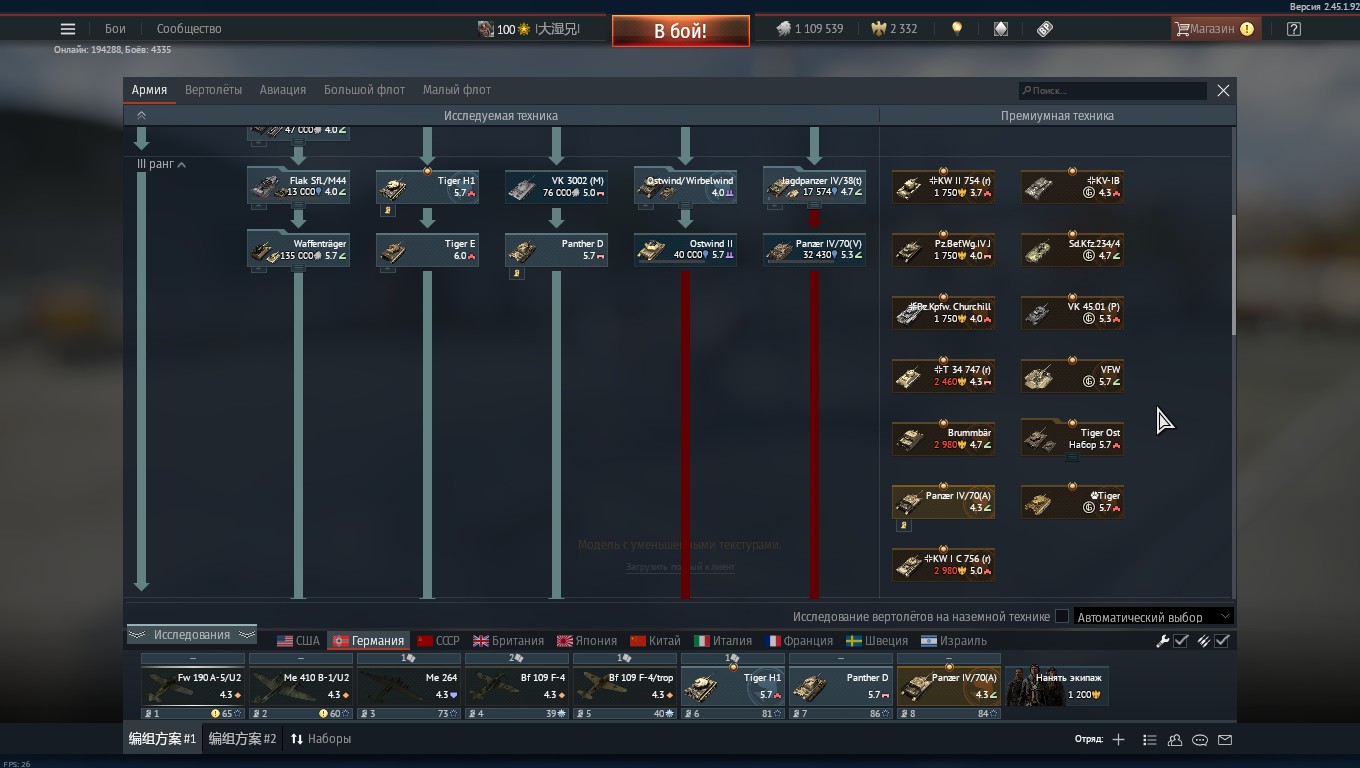The width and height of the screenshot is (1360, 768).
Task: Open the squad list icon
Action: point(1149,740)
